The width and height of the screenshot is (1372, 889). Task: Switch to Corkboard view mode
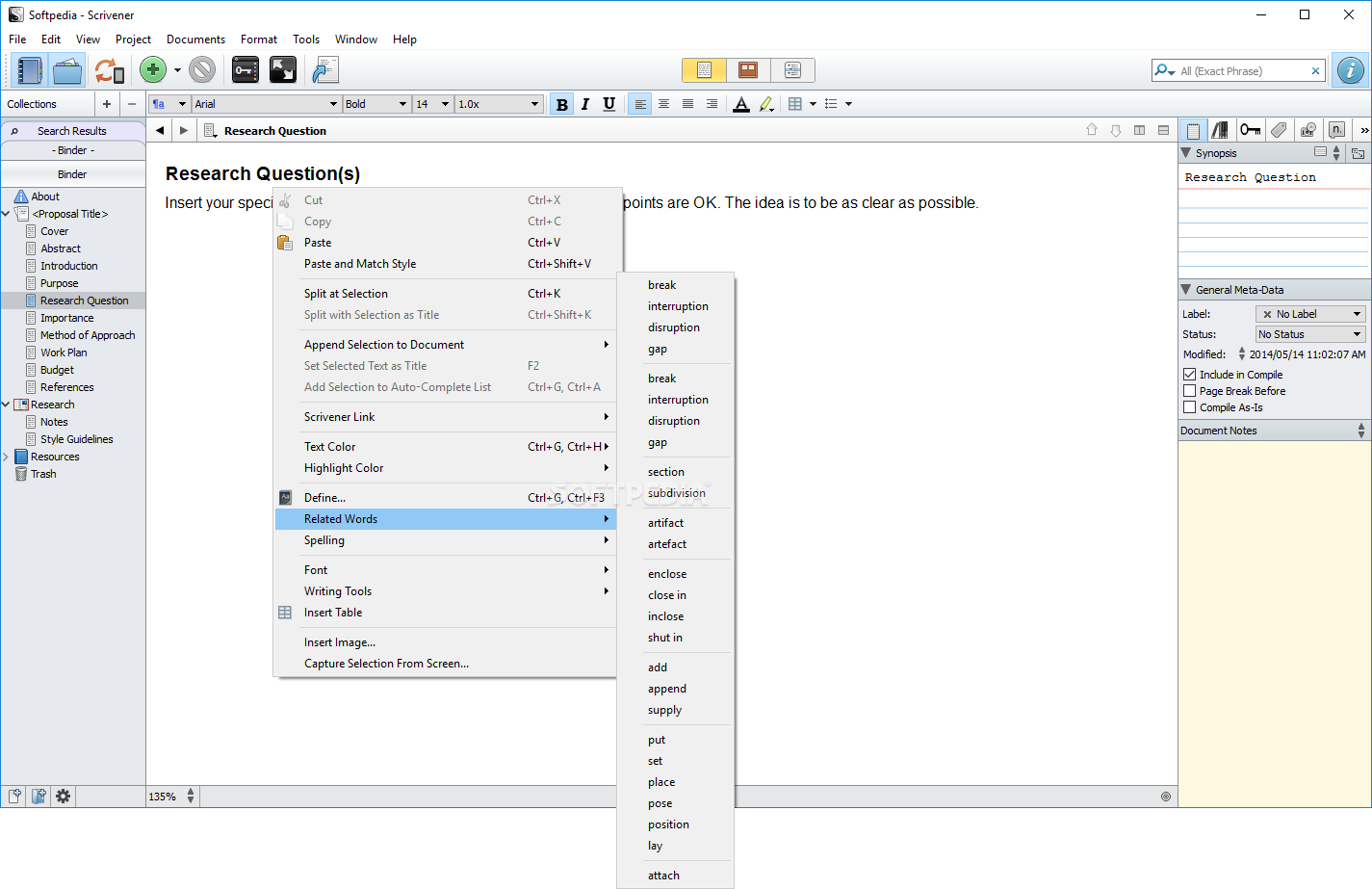pos(748,70)
